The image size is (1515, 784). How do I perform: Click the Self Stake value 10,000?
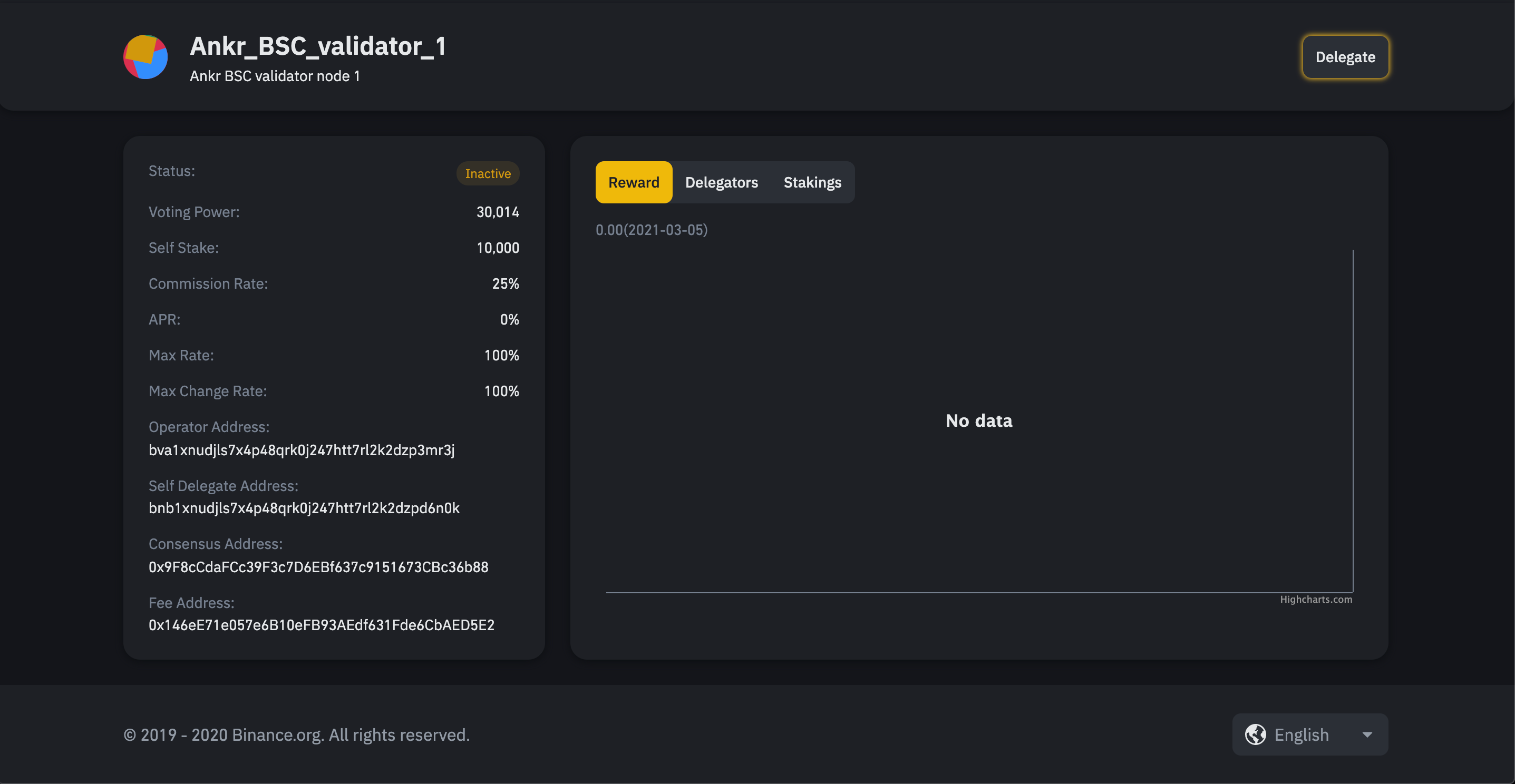498,248
